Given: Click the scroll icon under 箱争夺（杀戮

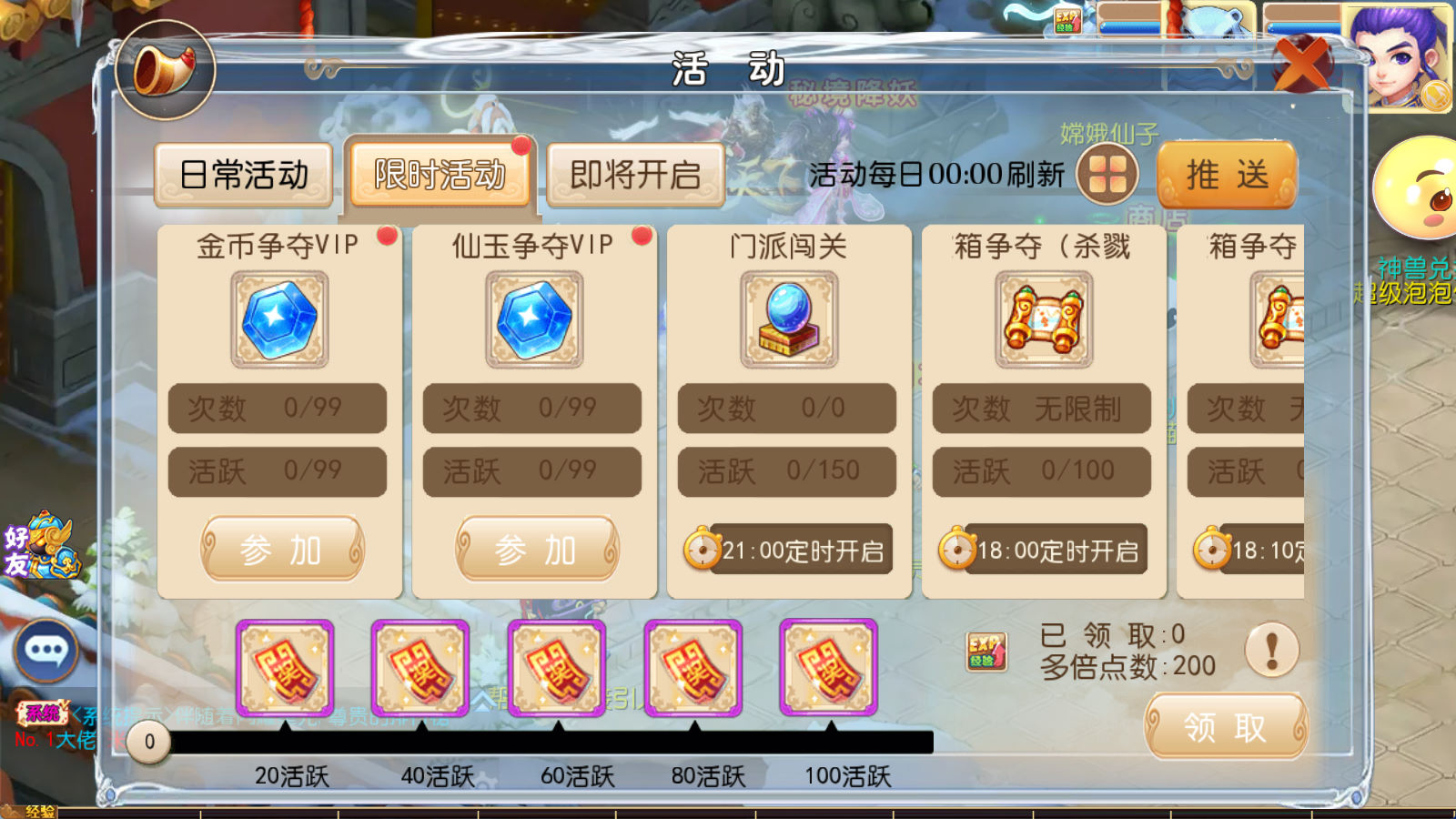Looking at the screenshot, I should tap(1044, 319).
